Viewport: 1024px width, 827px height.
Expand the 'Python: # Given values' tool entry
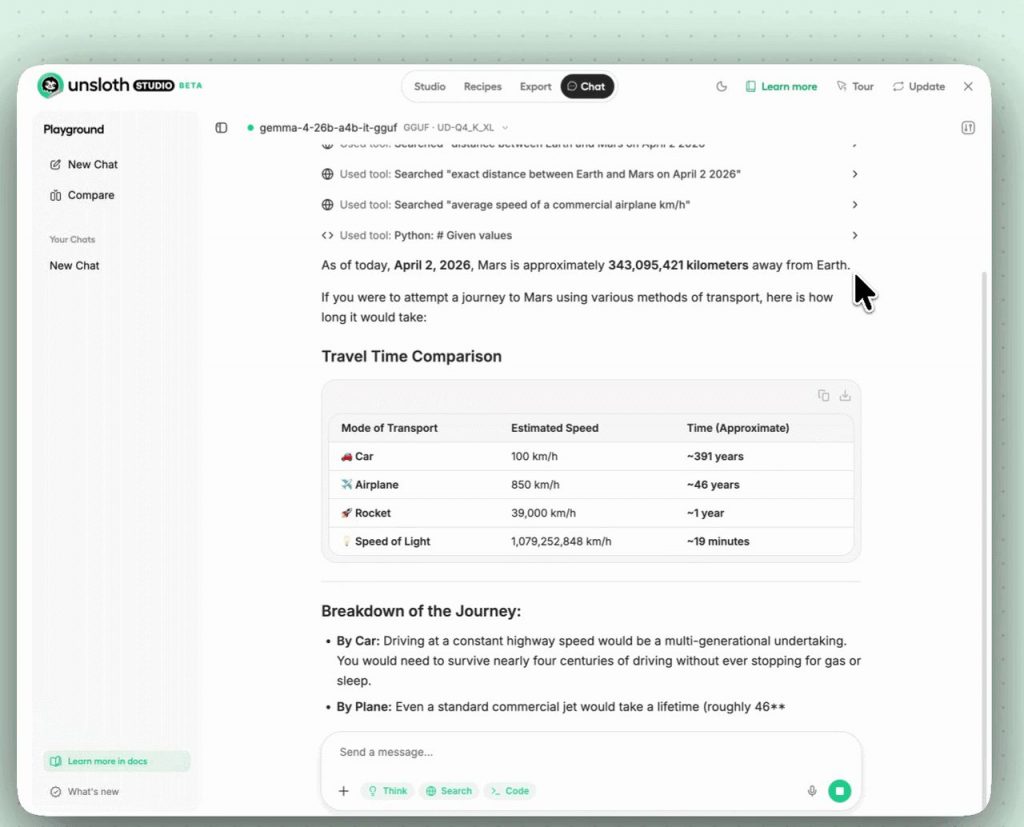pyautogui.click(x=855, y=235)
